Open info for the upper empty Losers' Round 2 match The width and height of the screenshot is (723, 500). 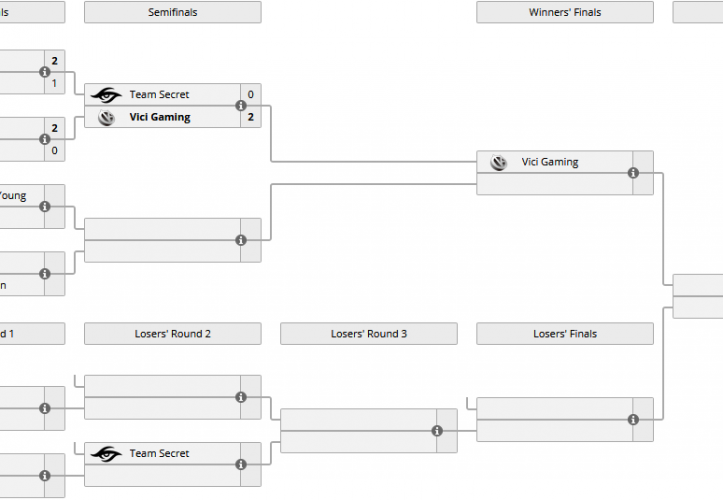pos(241,397)
